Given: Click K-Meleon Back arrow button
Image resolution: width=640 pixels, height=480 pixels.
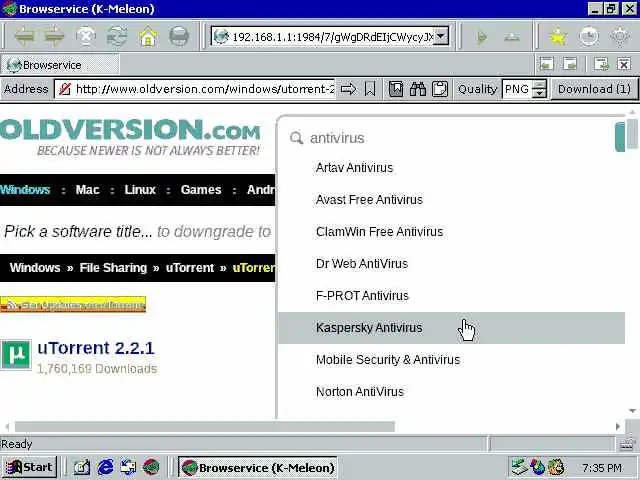Looking at the screenshot, I should [24, 37].
